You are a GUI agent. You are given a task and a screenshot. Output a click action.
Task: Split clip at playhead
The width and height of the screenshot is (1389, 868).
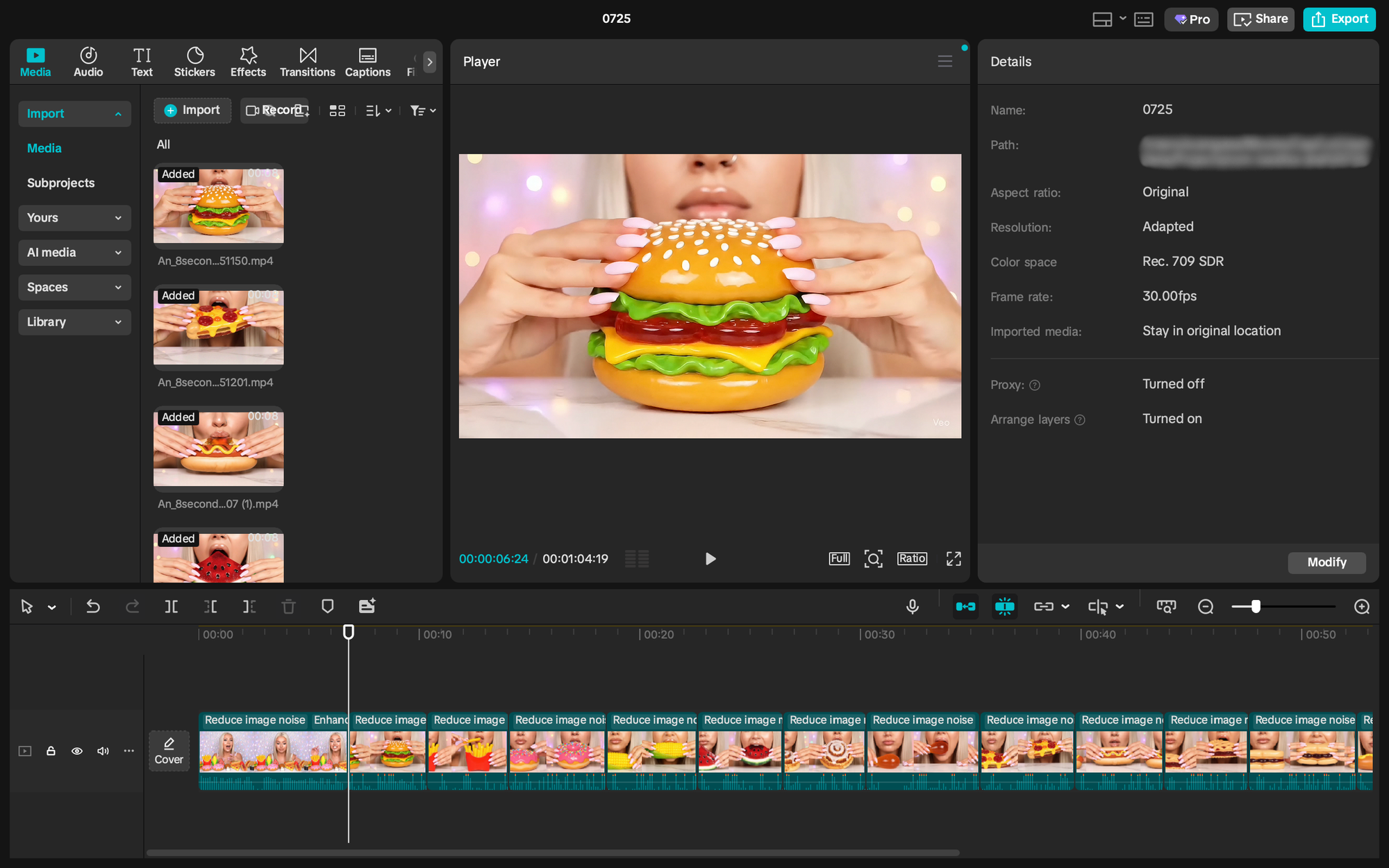tap(172, 607)
